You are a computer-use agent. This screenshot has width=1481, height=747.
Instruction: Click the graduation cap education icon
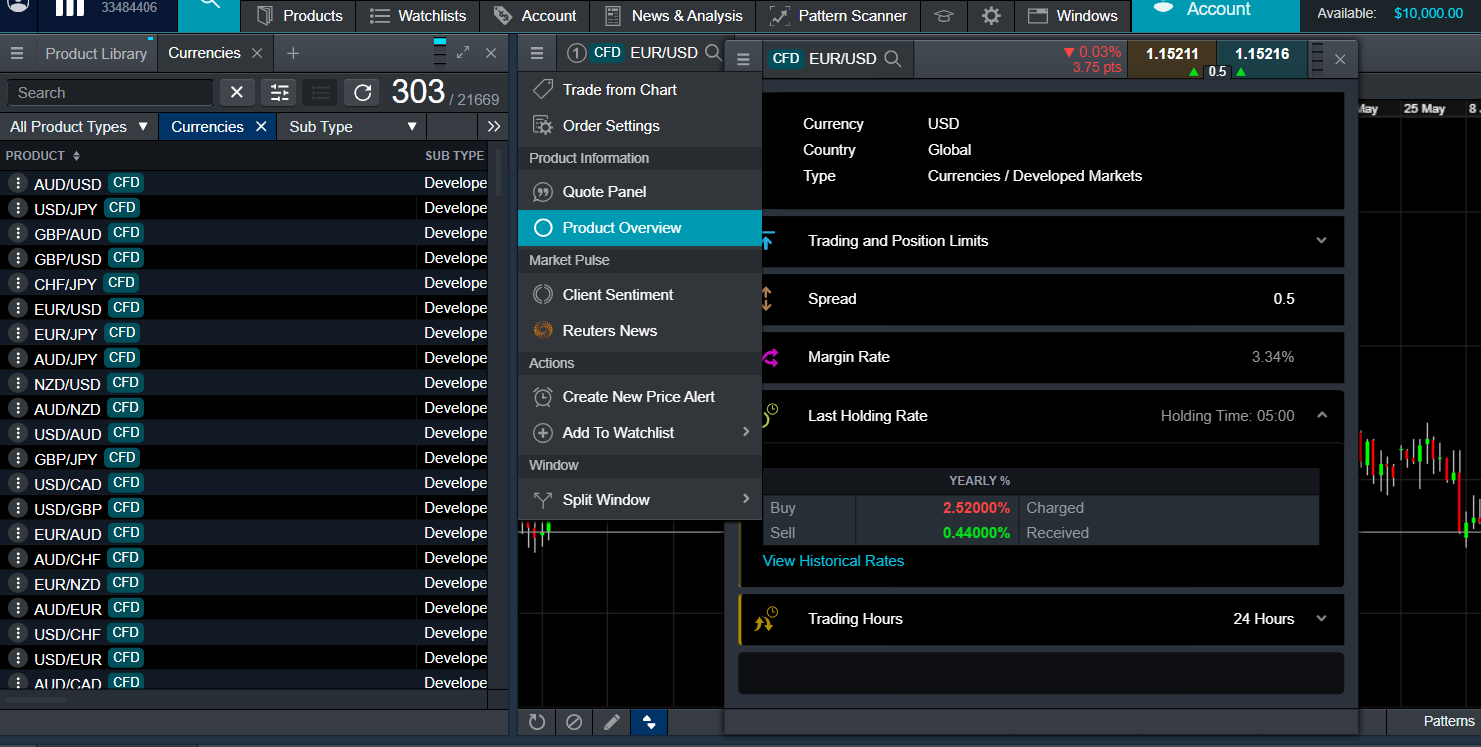[943, 16]
